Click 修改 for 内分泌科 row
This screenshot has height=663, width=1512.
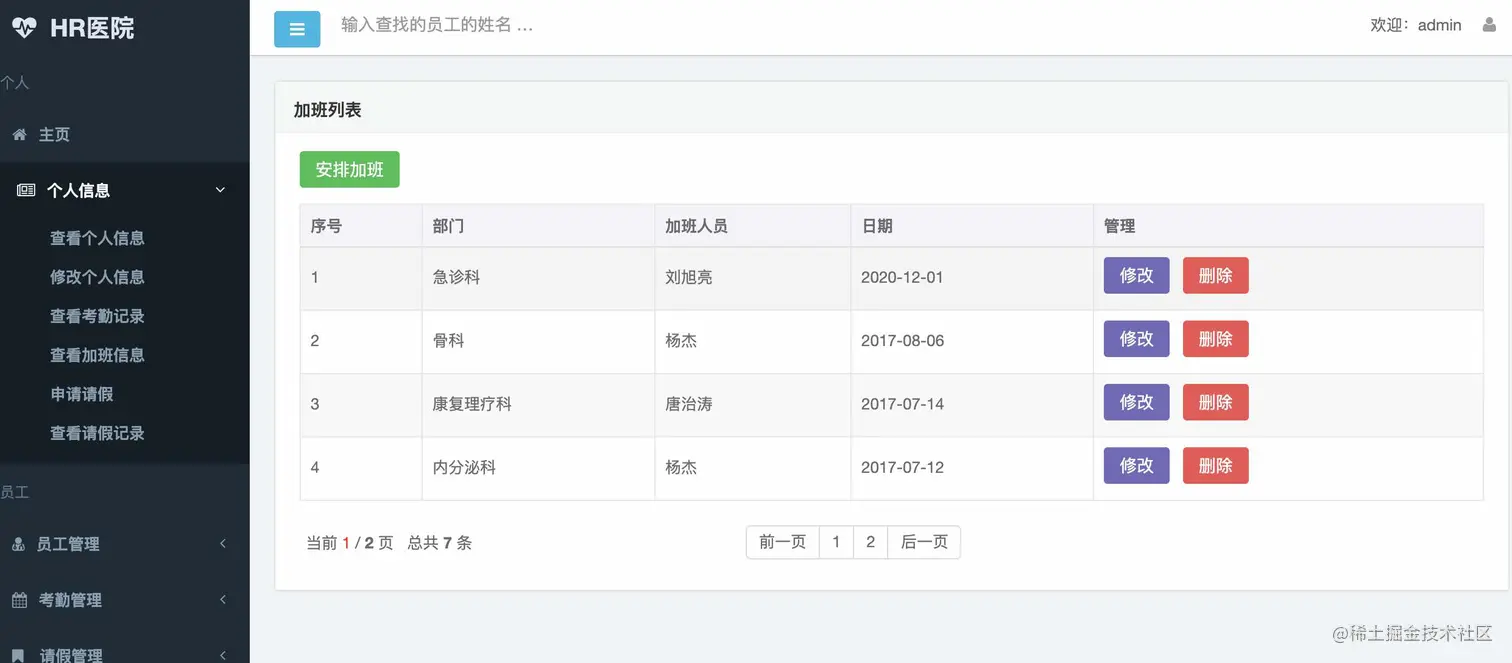pyautogui.click(x=1137, y=466)
